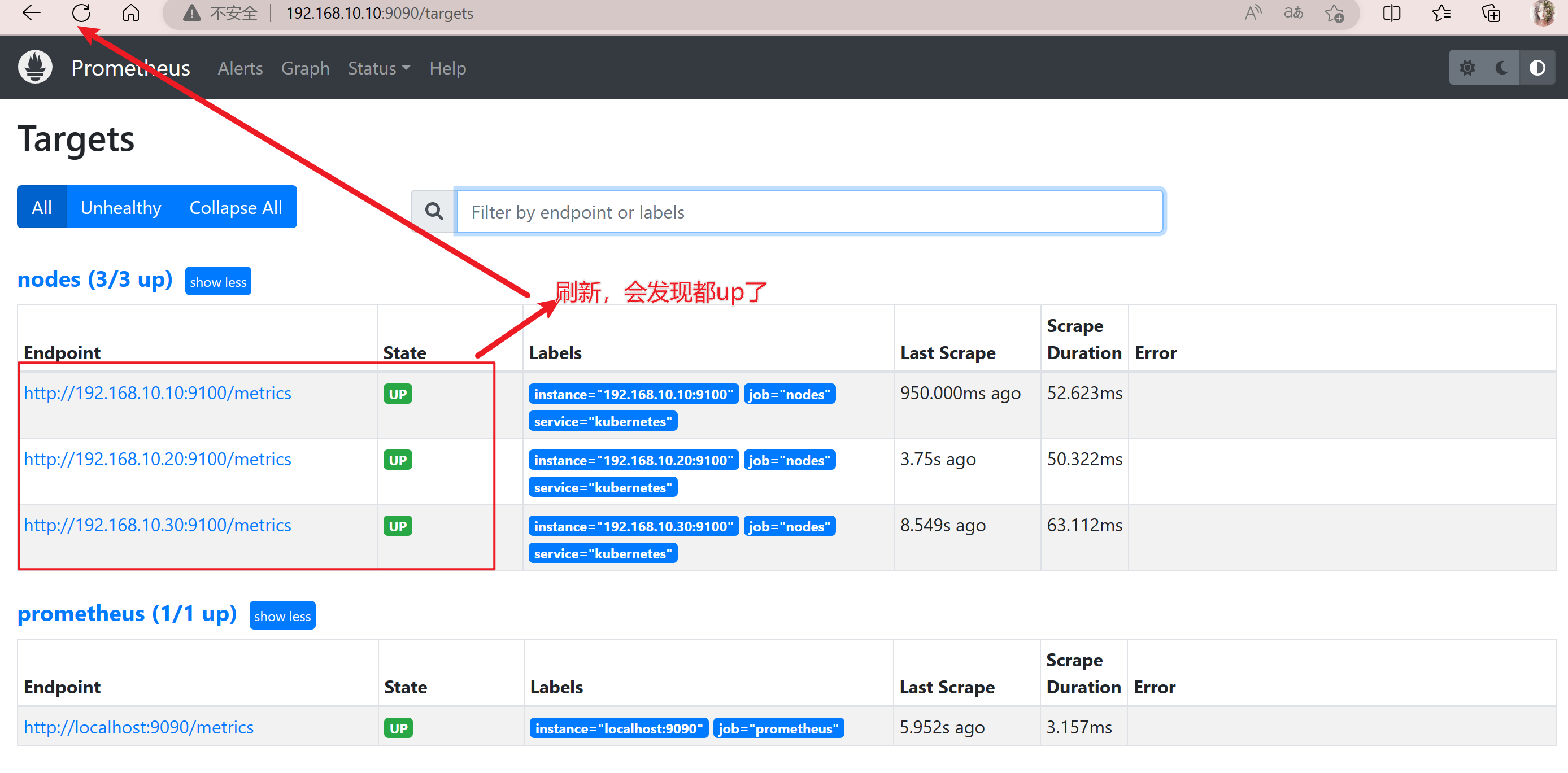Click the Prometheus brand title

point(130,68)
